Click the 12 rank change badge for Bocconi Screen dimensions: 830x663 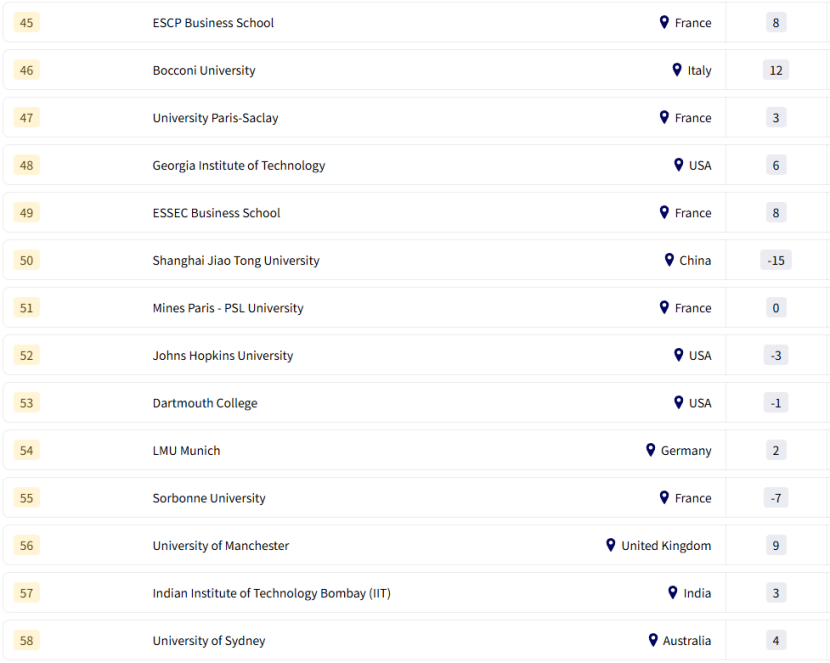pyautogui.click(x=776, y=70)
